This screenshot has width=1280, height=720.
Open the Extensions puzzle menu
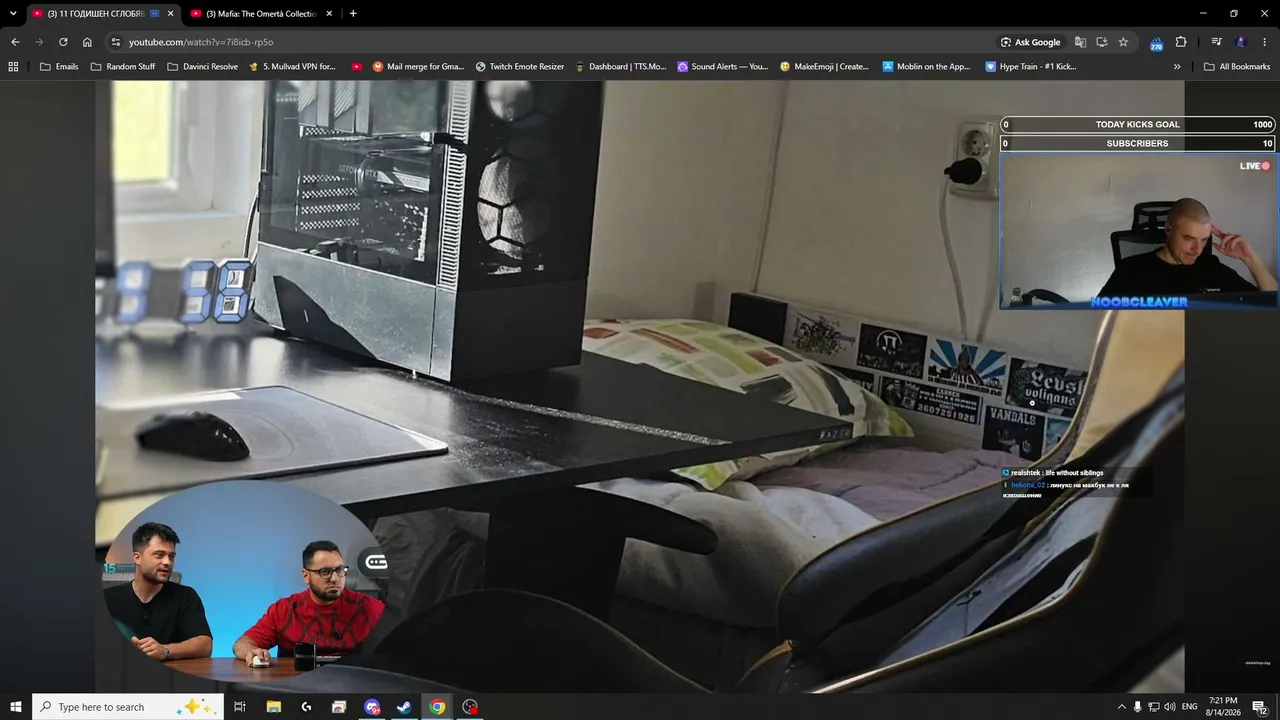point(1181,42)
